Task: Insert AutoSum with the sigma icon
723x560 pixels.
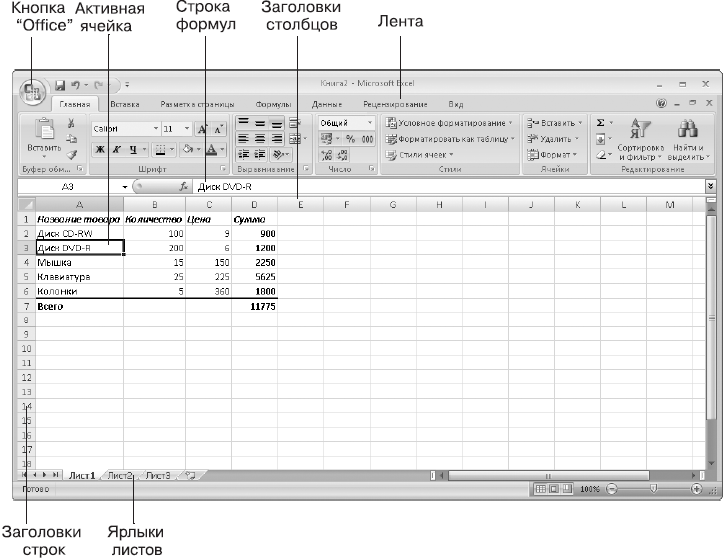Action: (x=600, y=123)
